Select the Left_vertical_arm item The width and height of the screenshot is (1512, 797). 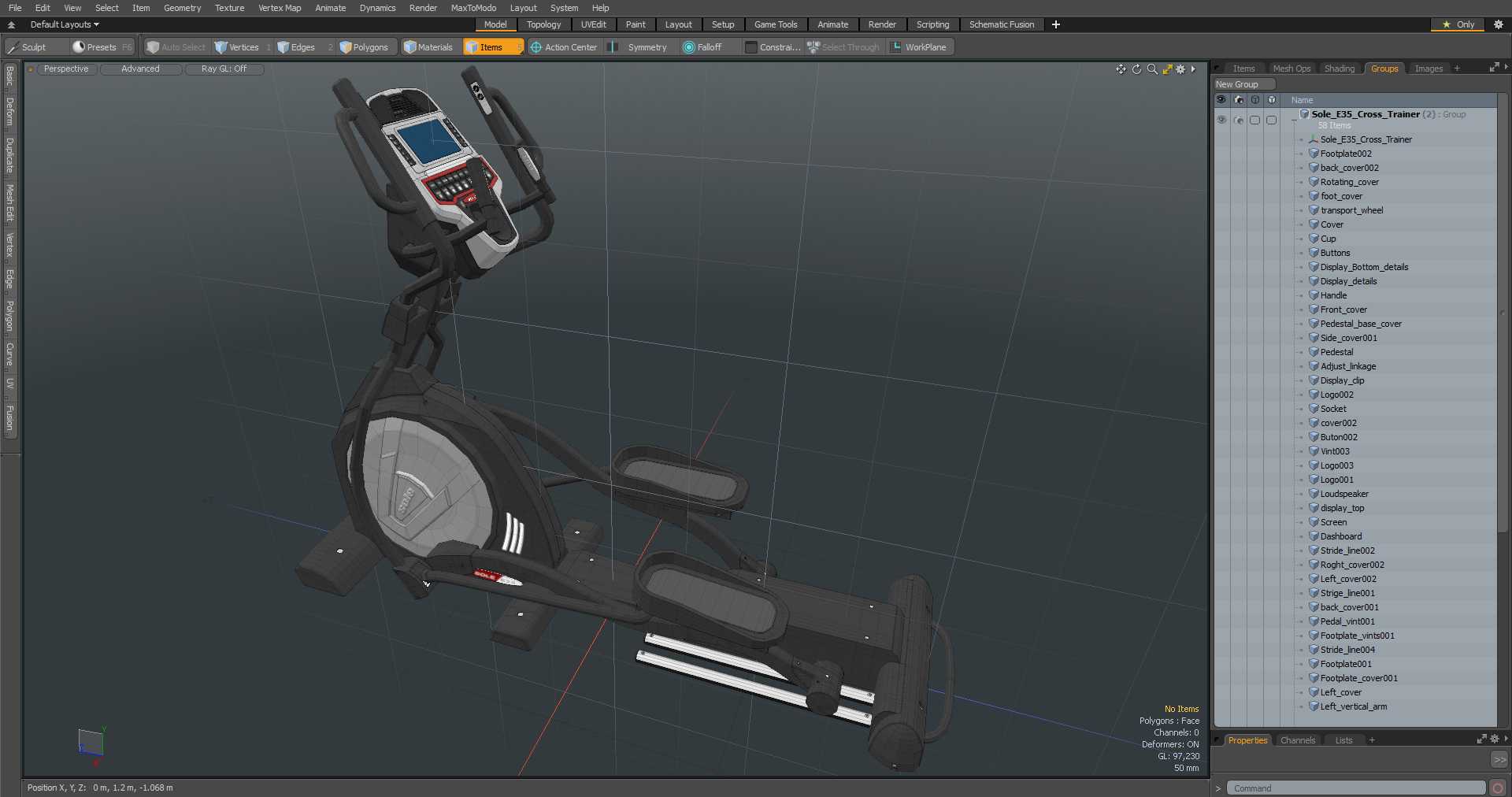(1354, 706)
